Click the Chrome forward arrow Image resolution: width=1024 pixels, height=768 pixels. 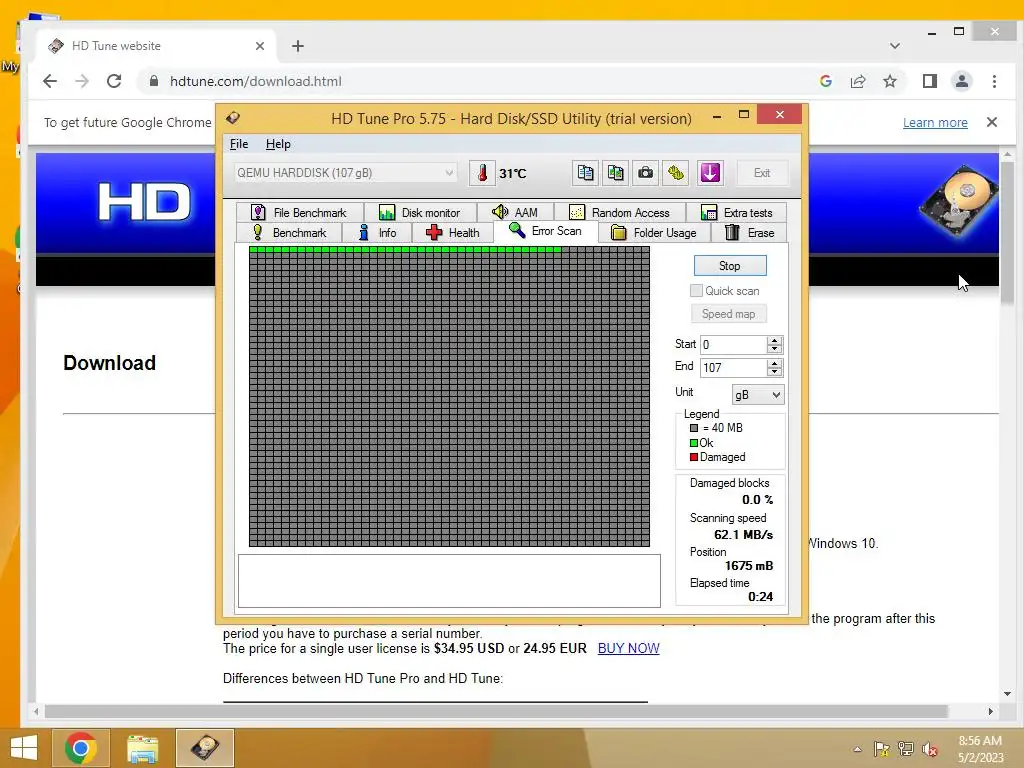click(x=82, y=81)
